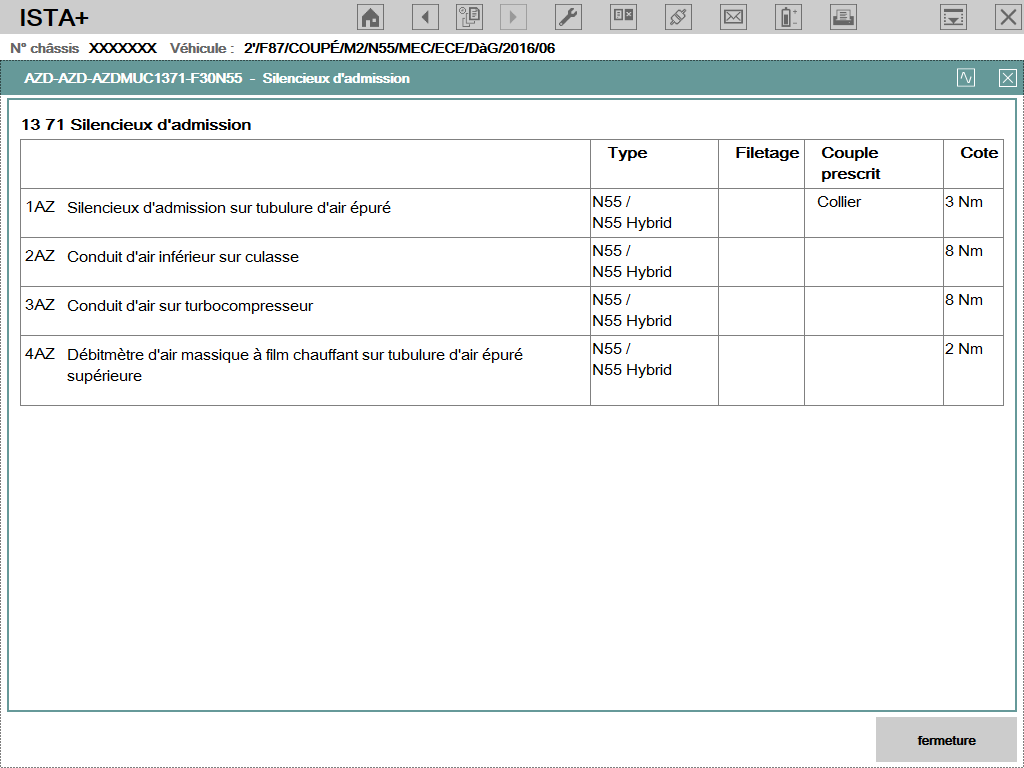
Task: Click the N55 Hybrid type in row 4AZ
Action: pos(632,370)
